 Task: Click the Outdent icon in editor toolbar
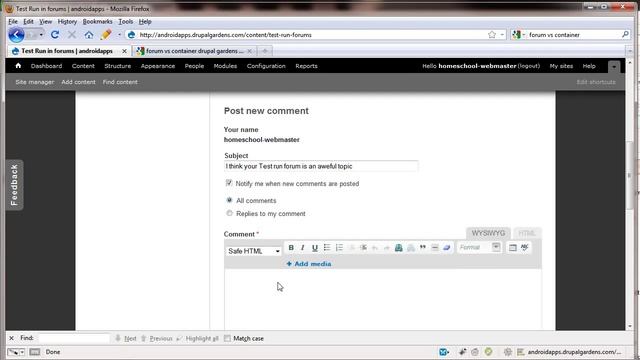pos(351,247)
